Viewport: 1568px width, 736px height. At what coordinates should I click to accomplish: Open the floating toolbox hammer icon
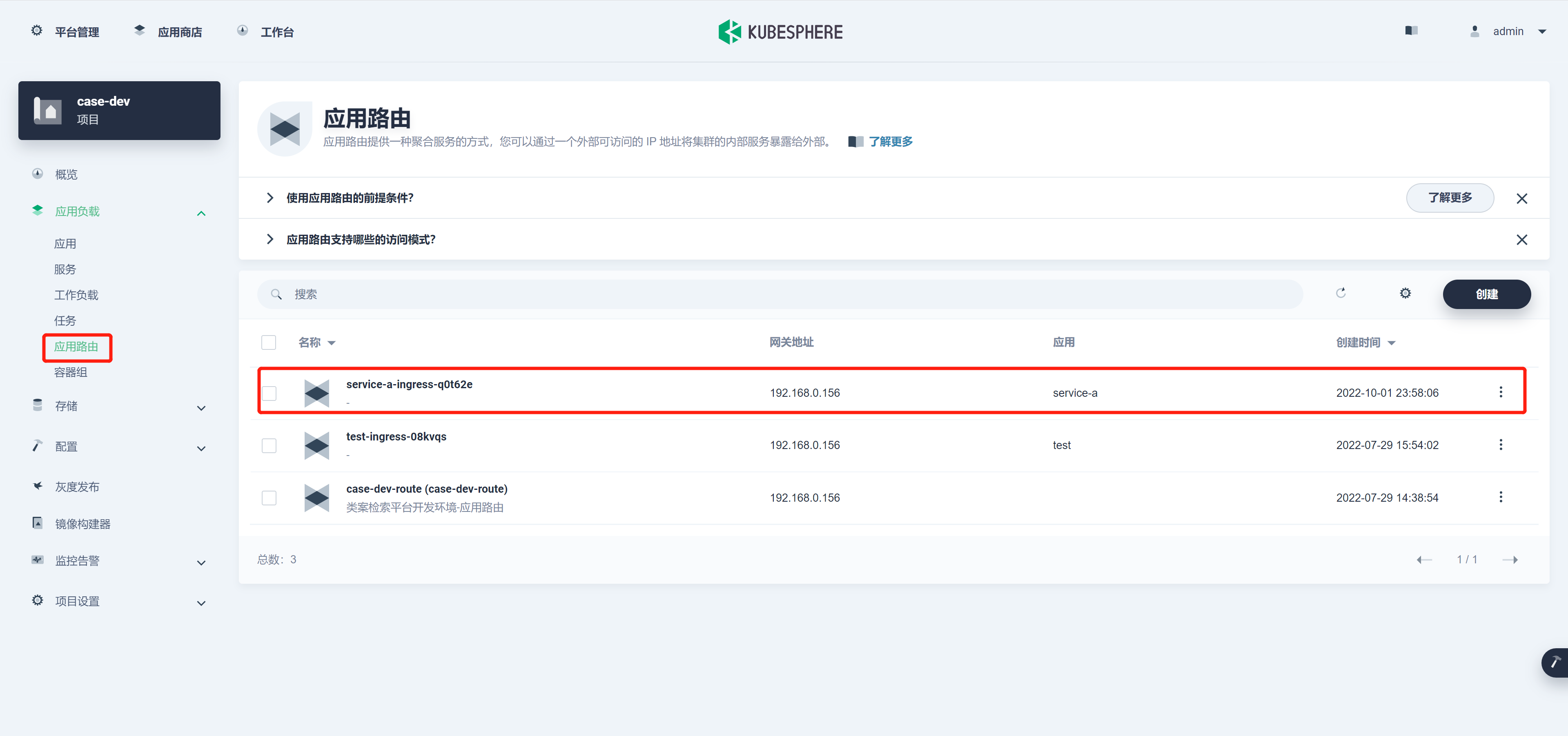(x=1555, y=663)
